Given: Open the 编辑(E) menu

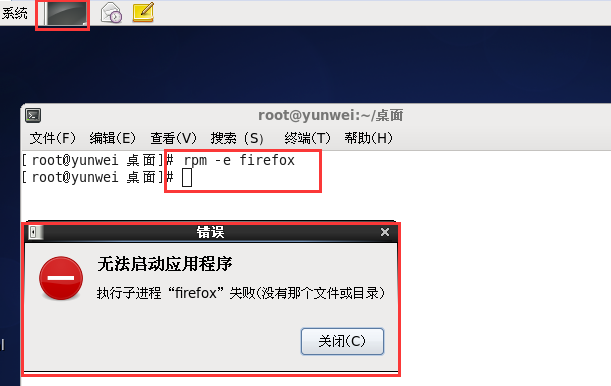Looking at the screenshot, I should (x=113, y=138).
